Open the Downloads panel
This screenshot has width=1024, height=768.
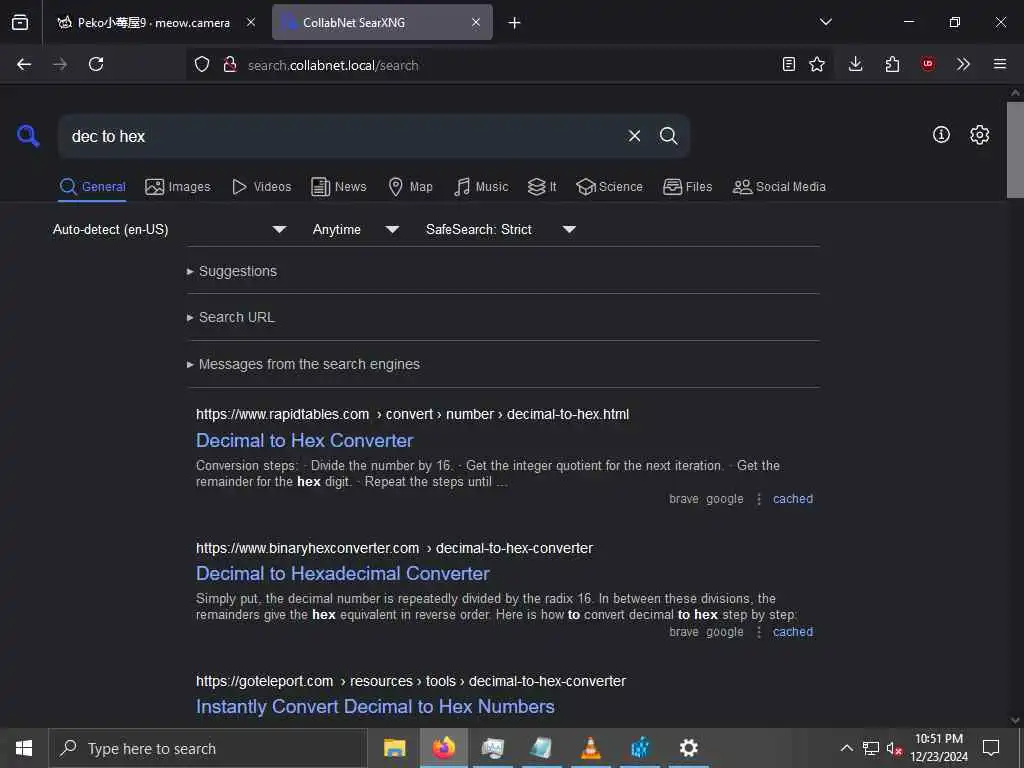point(855,64)
